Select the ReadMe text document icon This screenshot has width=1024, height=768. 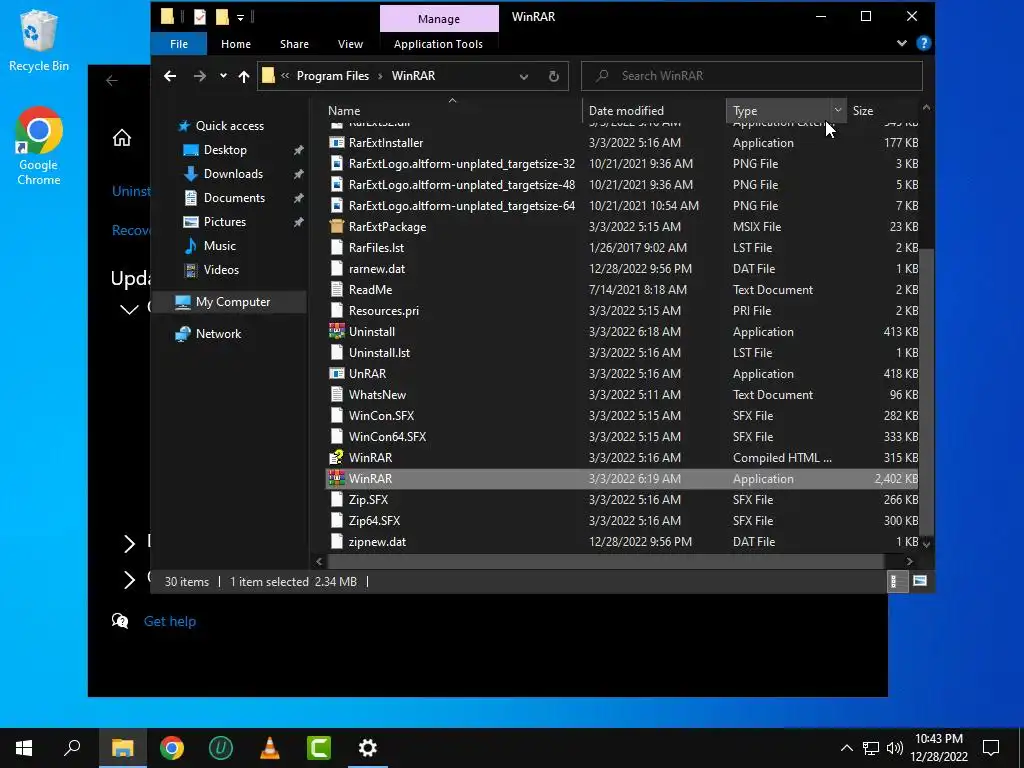[336, 290]
